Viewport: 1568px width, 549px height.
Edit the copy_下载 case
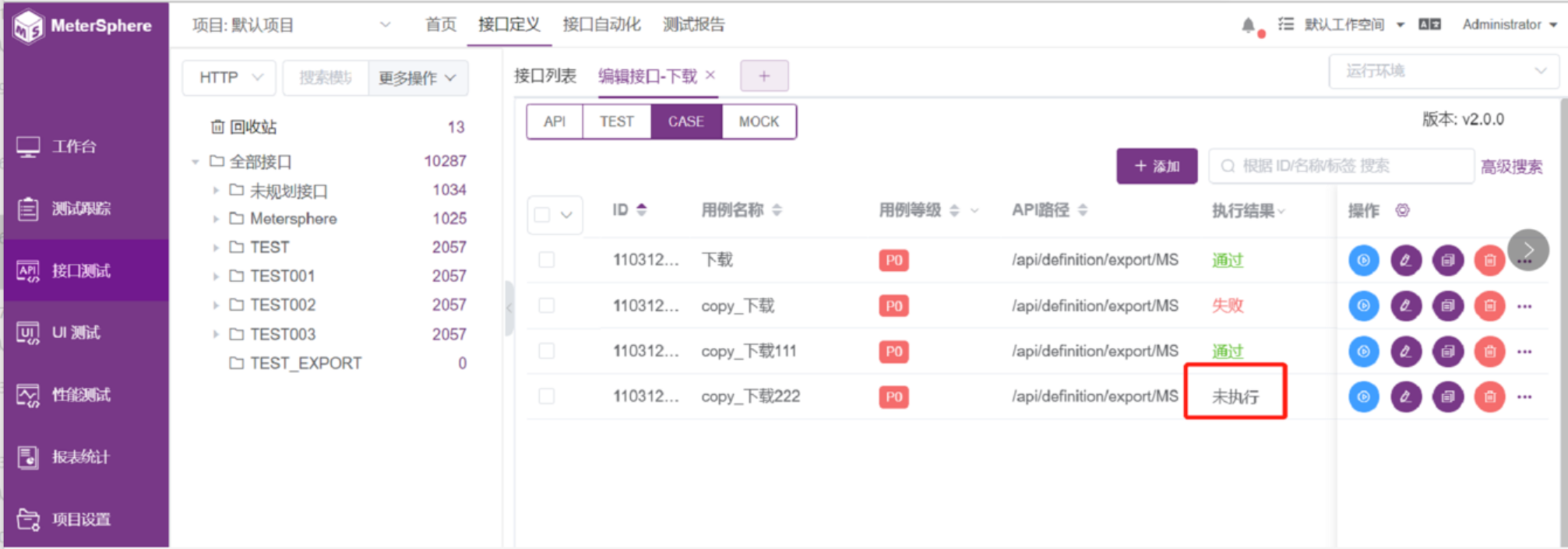tap(1406, 306)
